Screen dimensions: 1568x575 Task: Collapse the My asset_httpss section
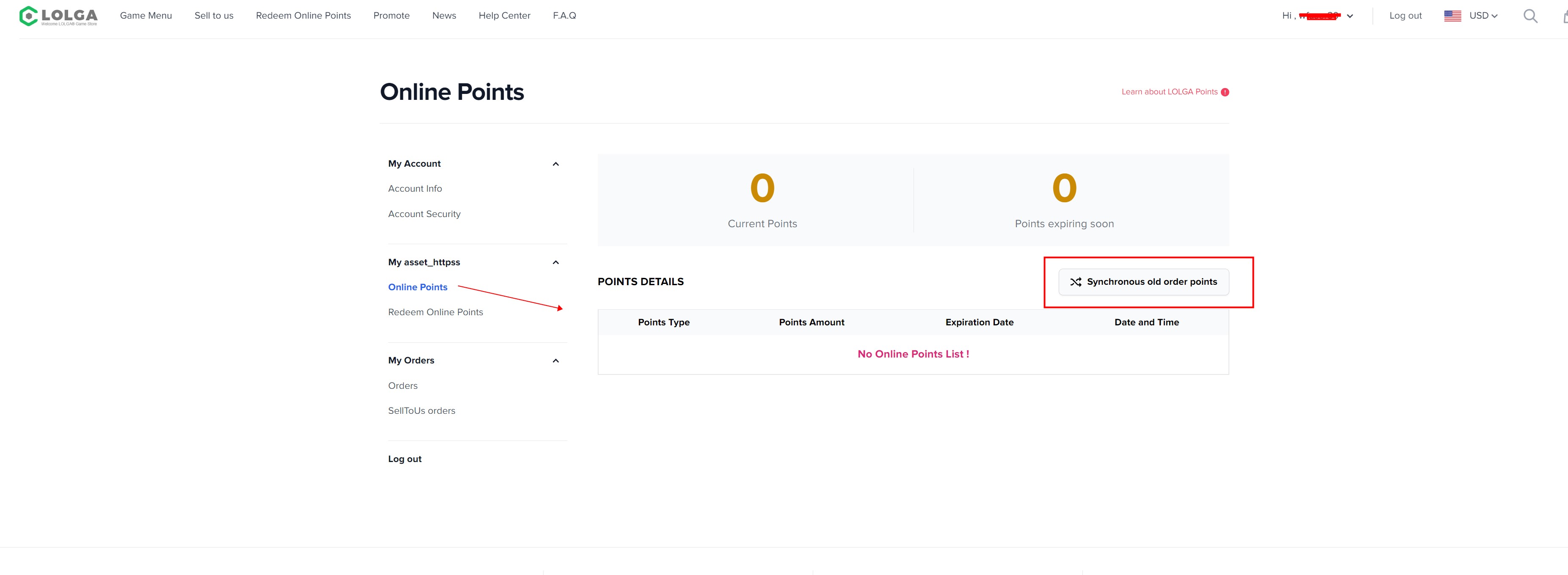pyautogui.click(x=555, y=262)
